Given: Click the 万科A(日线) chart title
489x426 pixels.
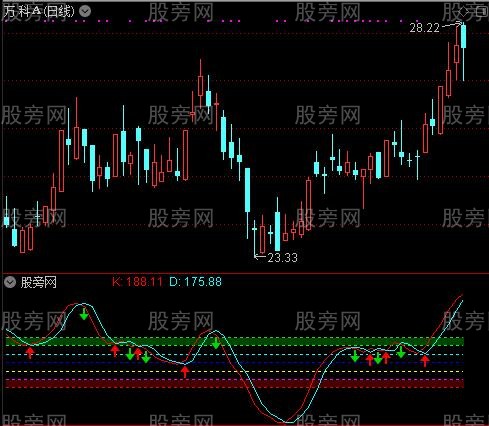Looking at the screenshot, I should pyautogui.click(x=39, y=12).
